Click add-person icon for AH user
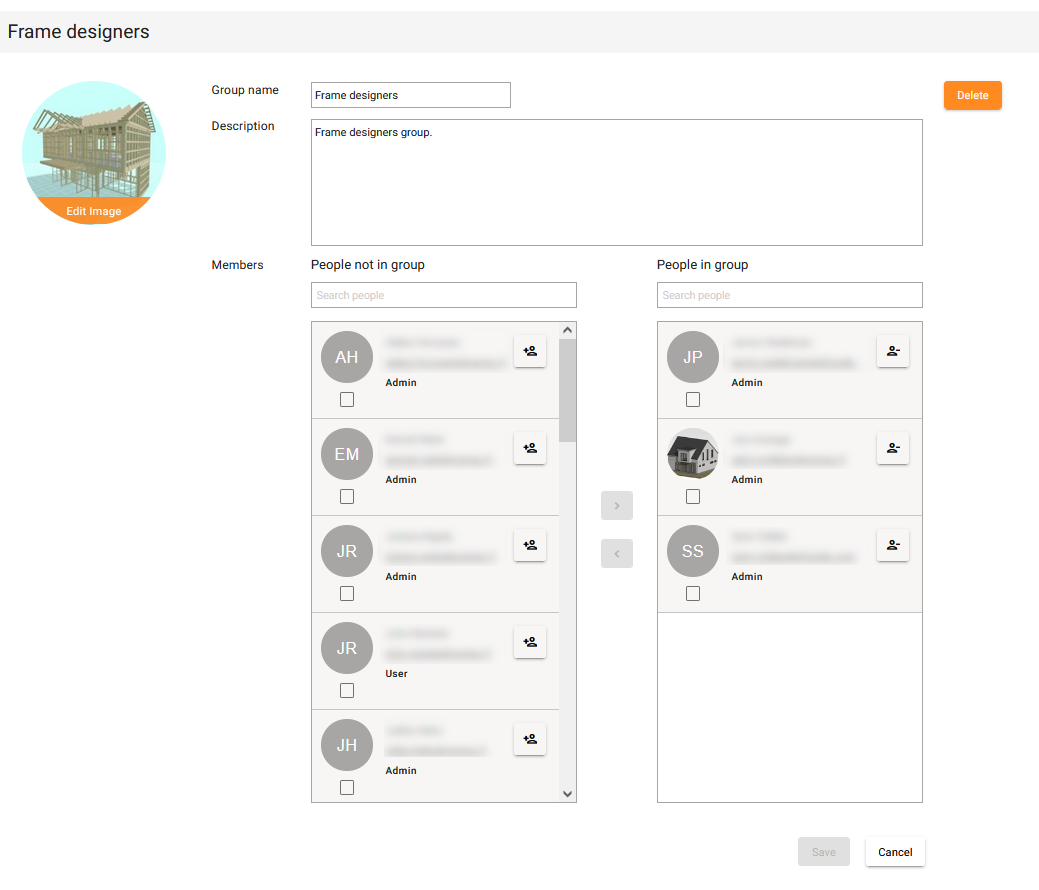The image size is (1039, 890). (530, 351)
